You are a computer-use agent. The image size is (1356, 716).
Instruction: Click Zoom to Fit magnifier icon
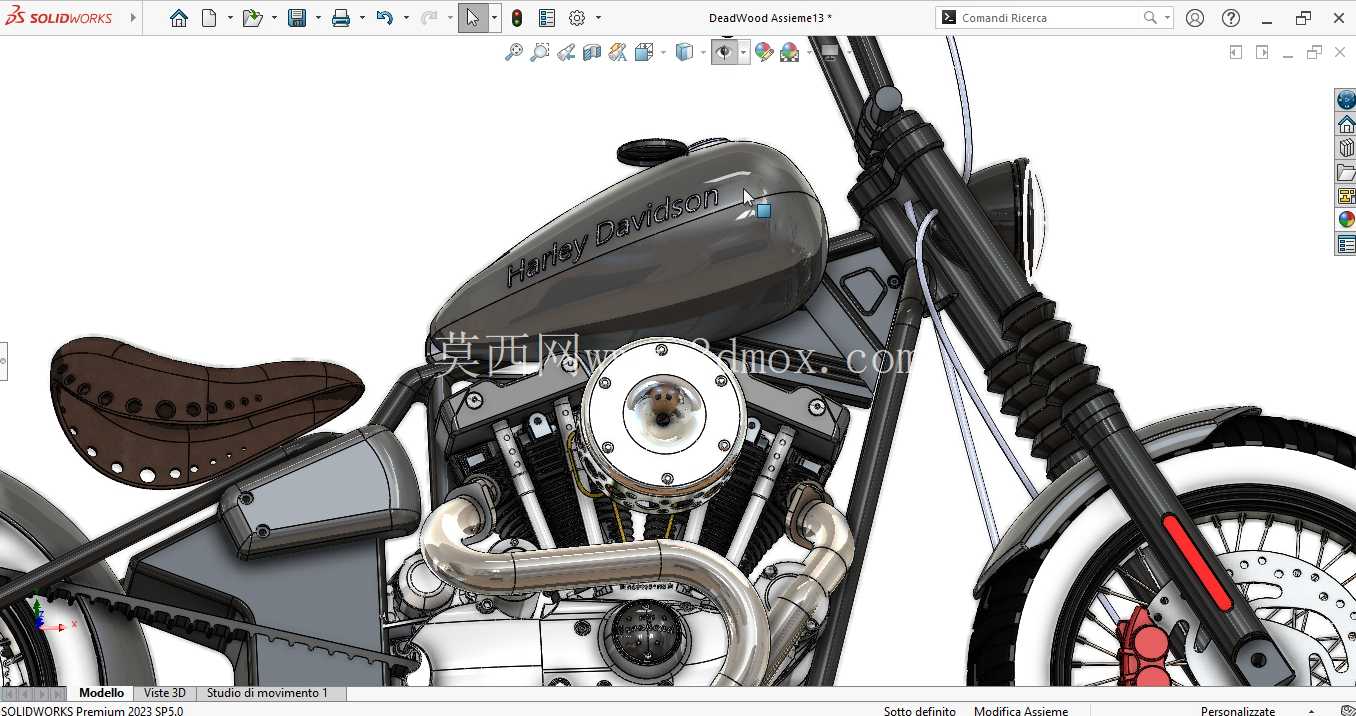[514, 52]
